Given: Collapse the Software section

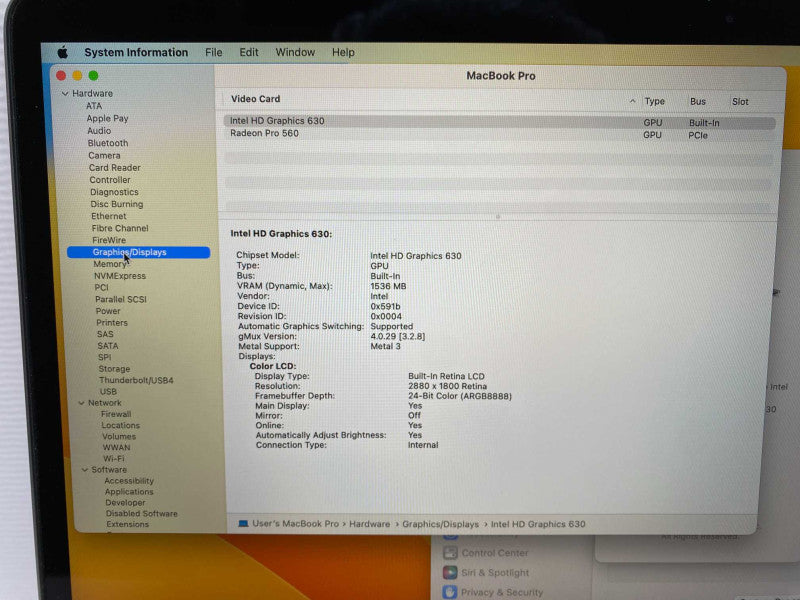Looking at the screenshot, I should (x=85, y=470).
